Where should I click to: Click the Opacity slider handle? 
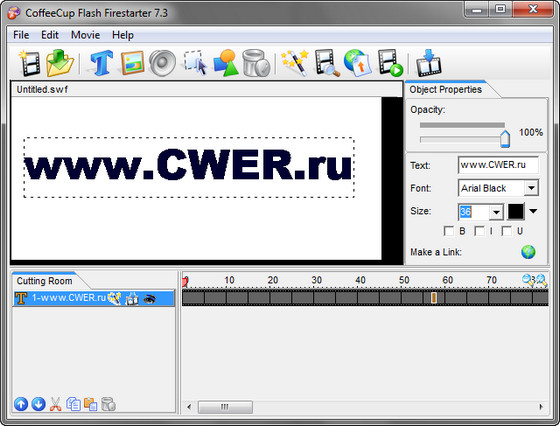pyautogui.click(x=505, y=139)
